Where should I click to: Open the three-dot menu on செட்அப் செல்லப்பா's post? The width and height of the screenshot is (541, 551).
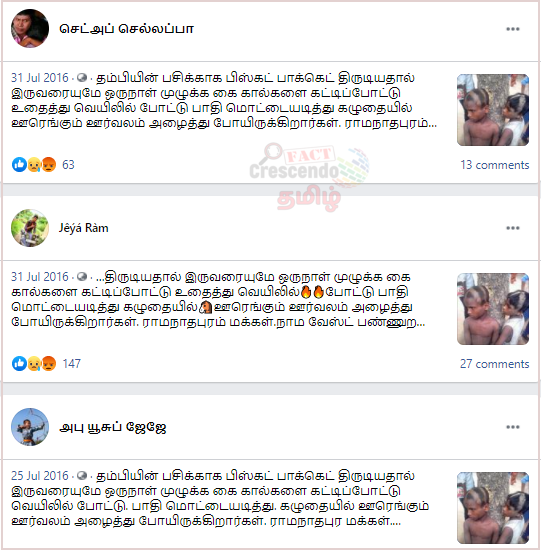tap(513, 29)
